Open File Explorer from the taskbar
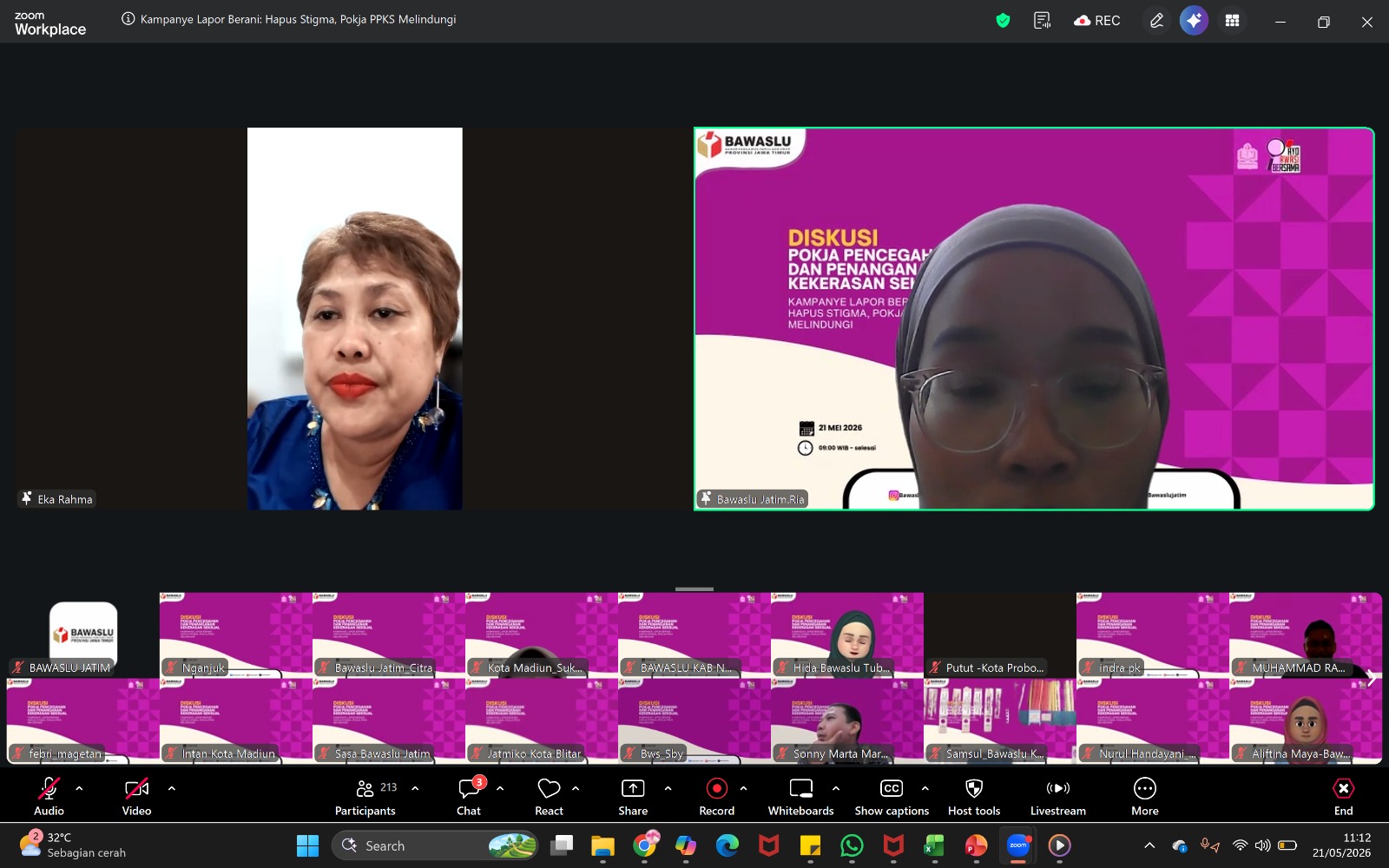The image size is (1389, 868). click(x=602, y=845)
